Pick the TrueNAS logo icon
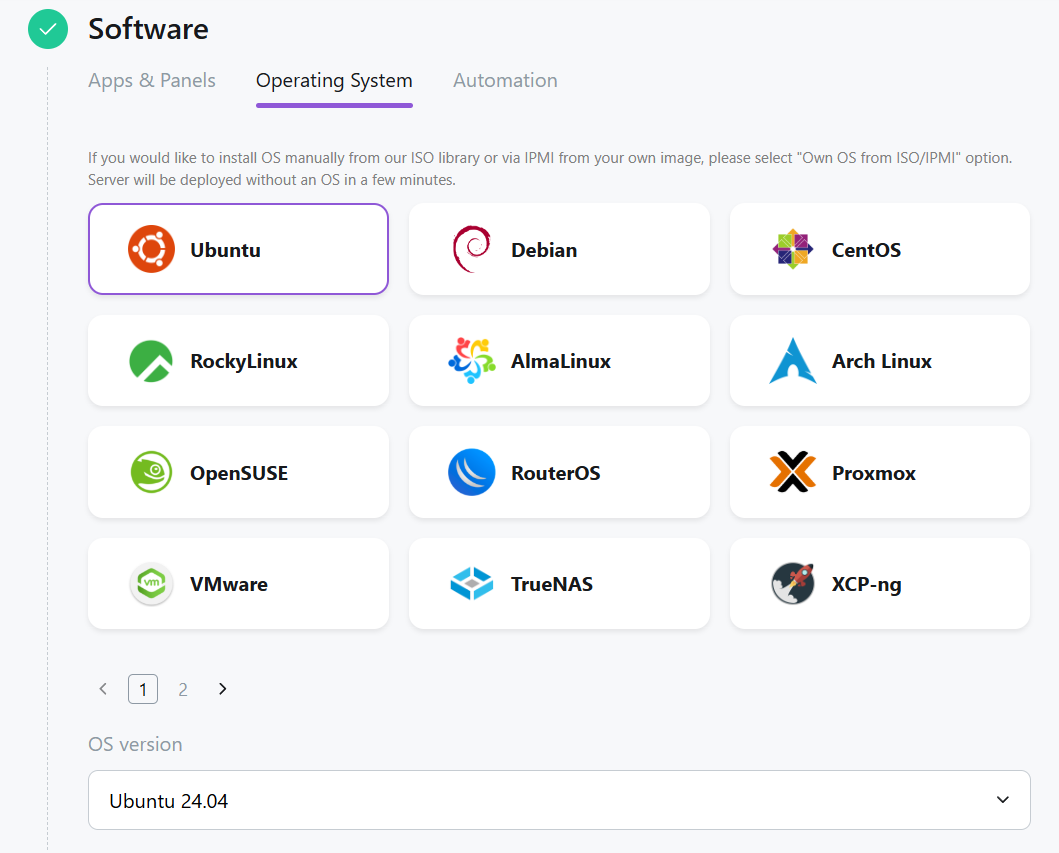This screenshot has height=853, width=1059. click(471, 584)
